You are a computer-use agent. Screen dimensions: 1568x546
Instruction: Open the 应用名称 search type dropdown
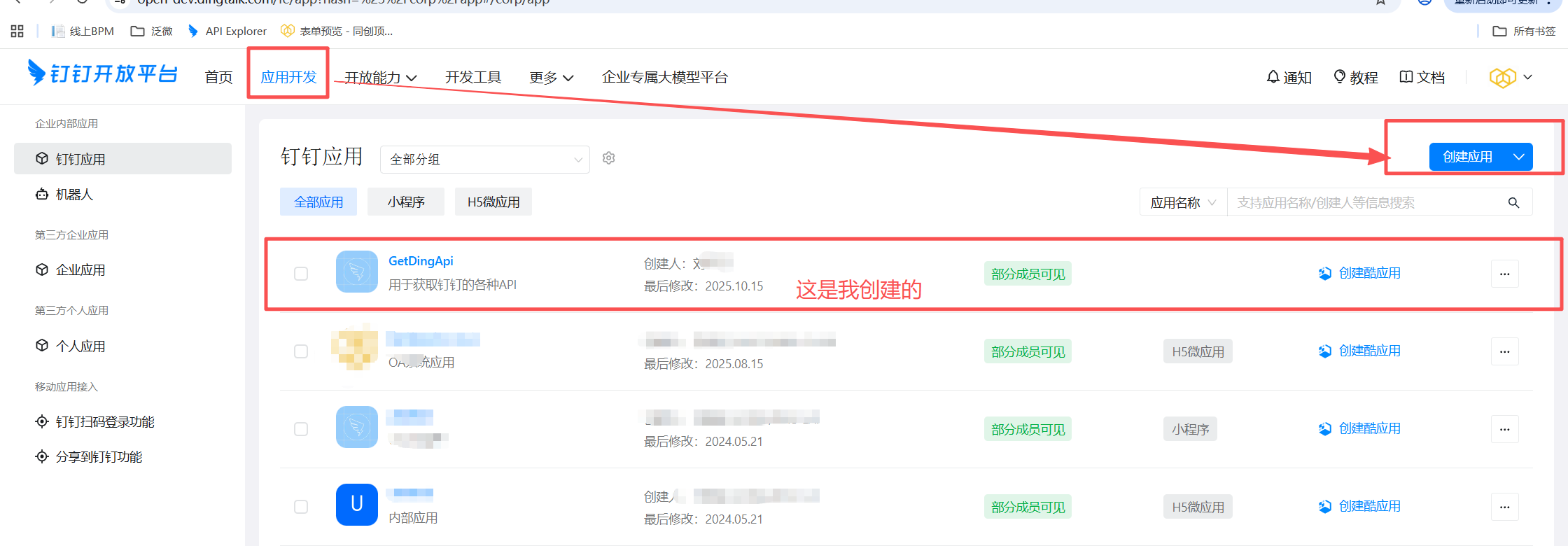(x=1184, y=202)
